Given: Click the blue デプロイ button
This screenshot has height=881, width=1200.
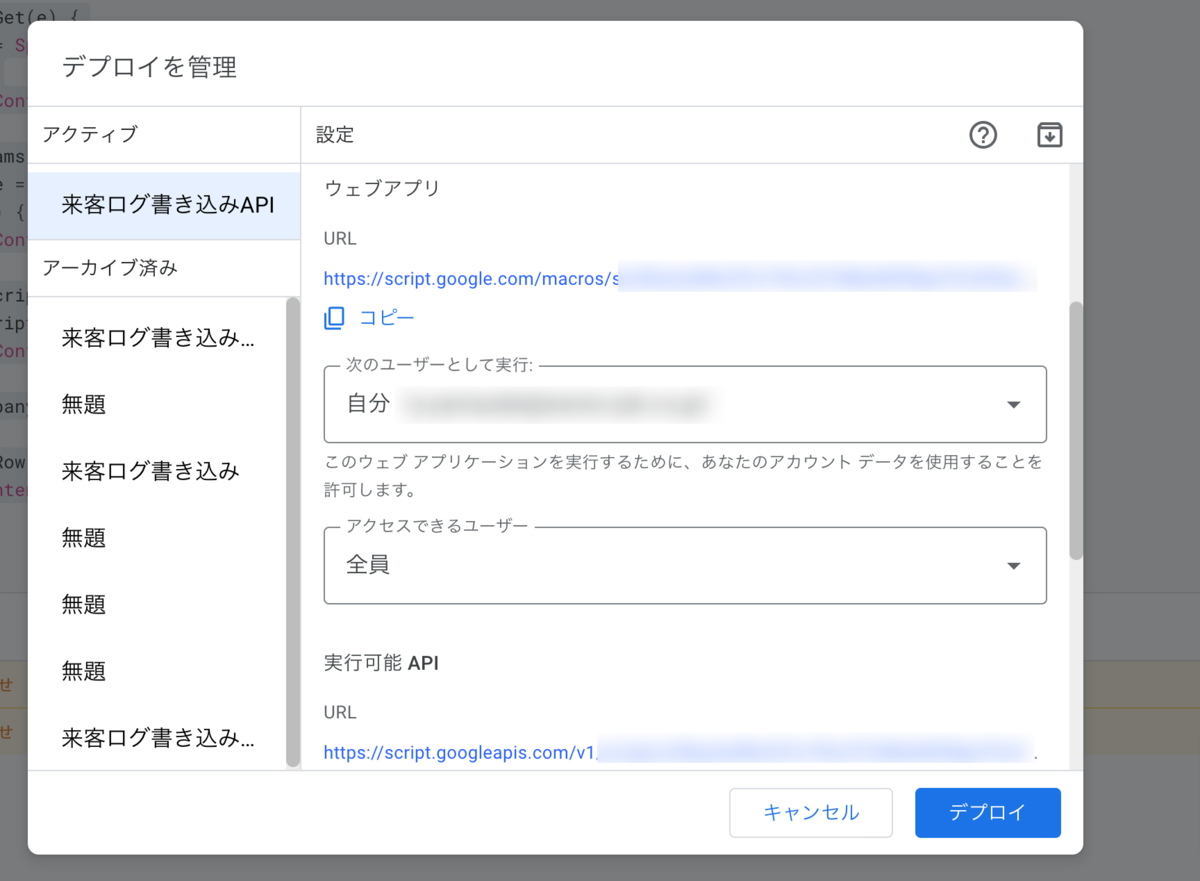Looking at the screenshot, I should tap(987, 812).
